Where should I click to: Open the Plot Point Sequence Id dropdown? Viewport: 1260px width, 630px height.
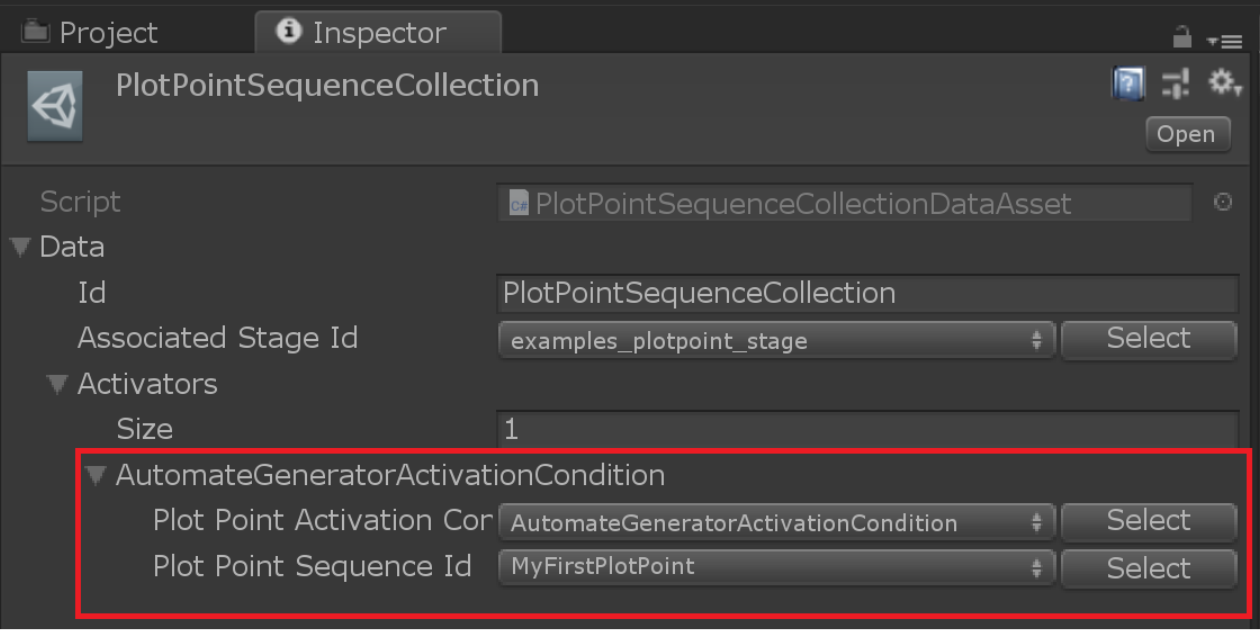[777, 567]
